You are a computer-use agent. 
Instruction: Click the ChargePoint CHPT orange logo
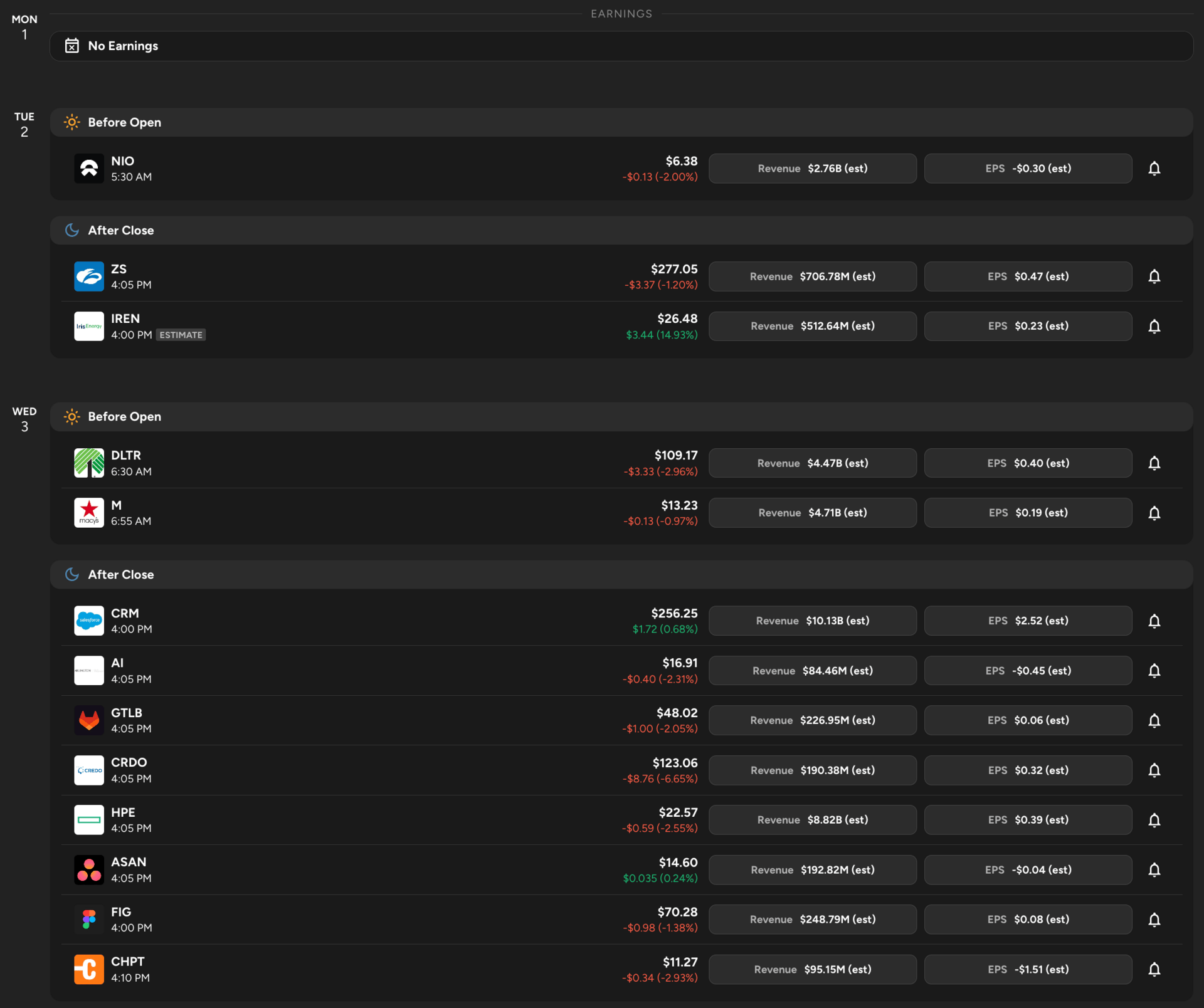point(89,969)
